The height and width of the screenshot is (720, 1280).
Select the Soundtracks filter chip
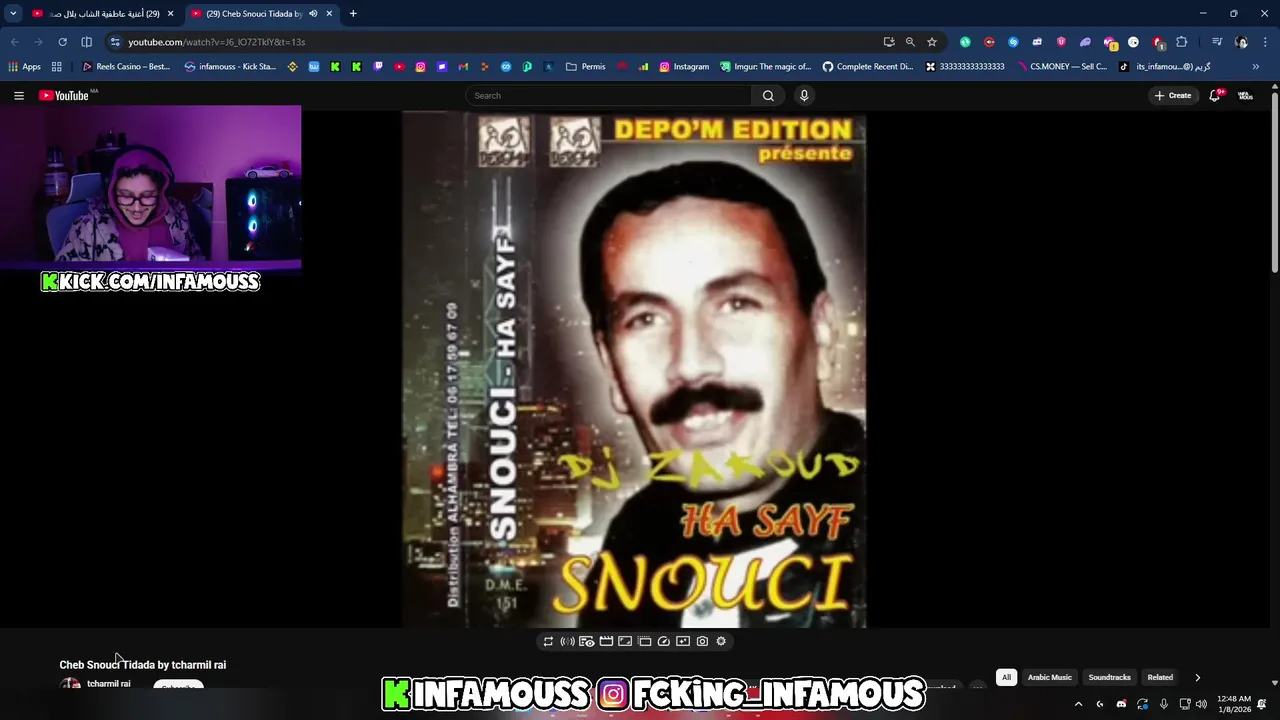(x=1109, y=677)
